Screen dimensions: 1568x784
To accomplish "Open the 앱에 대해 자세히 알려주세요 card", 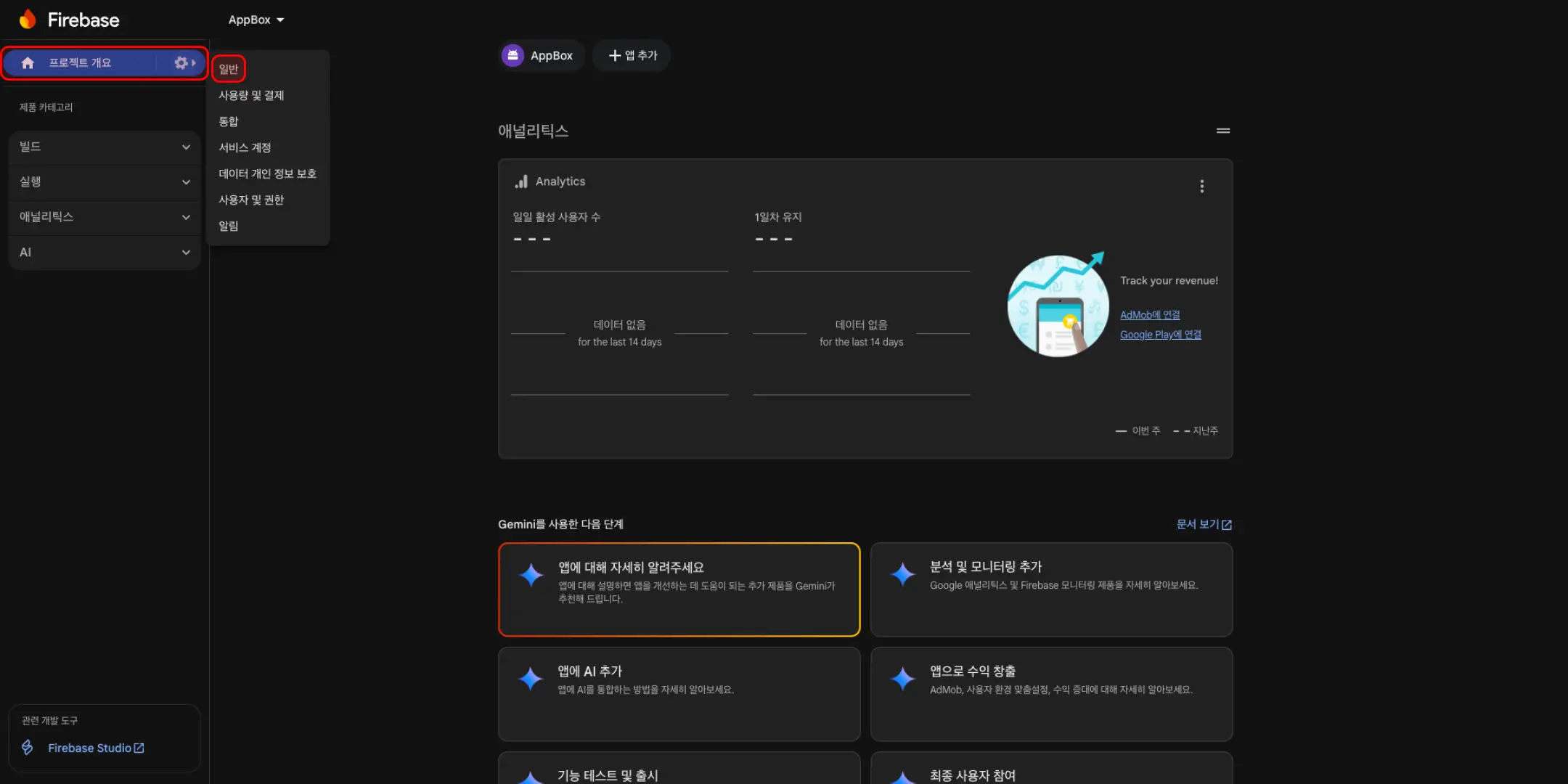I will coord(679,589).
